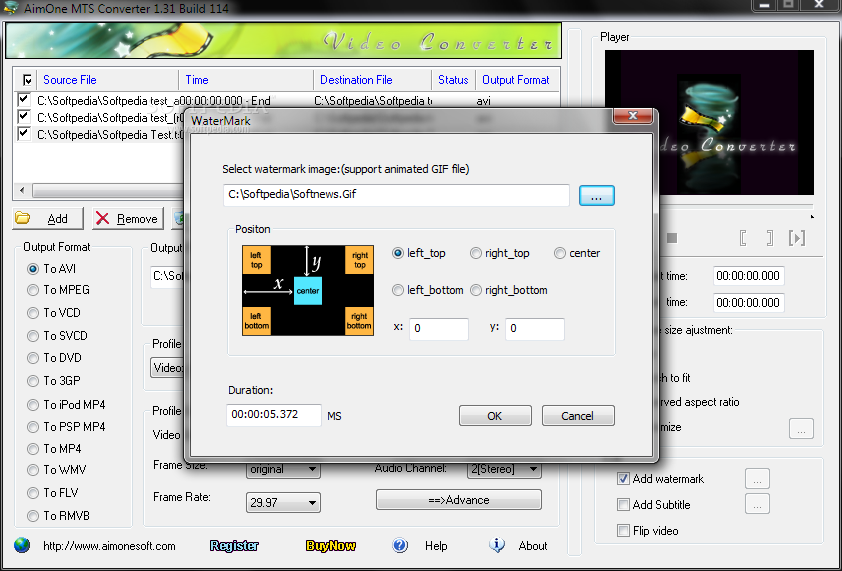The image size is (842, 571).
Task: Click the y offset input field
Action: 535,329
